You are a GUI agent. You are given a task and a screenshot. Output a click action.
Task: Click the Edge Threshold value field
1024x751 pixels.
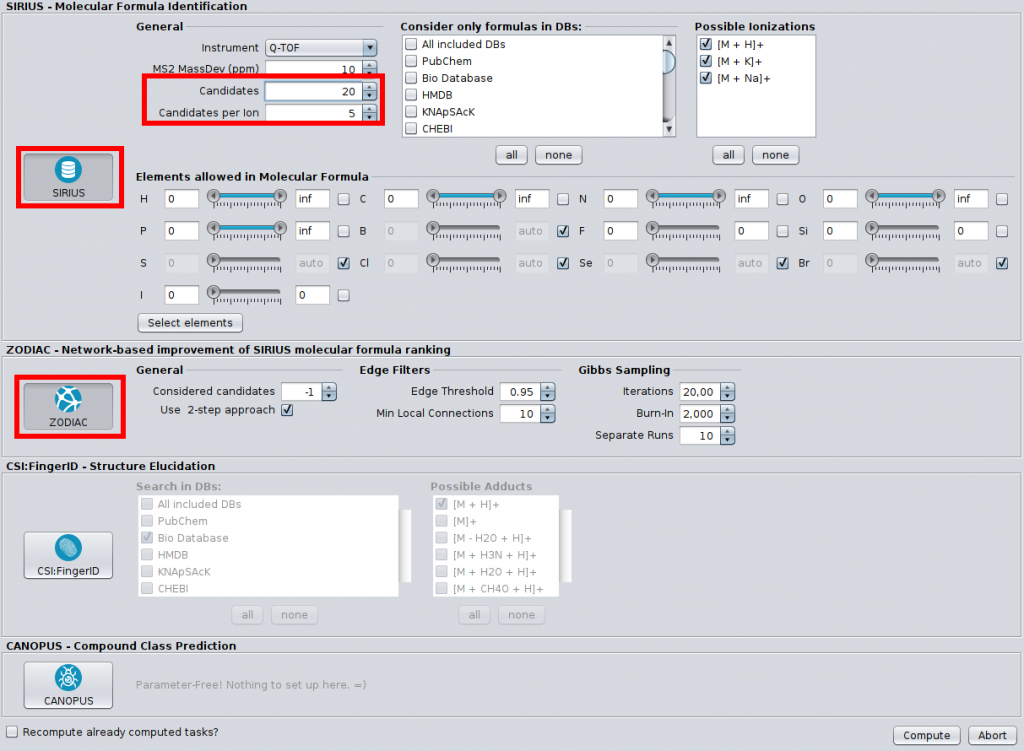[x=521, y=392]
